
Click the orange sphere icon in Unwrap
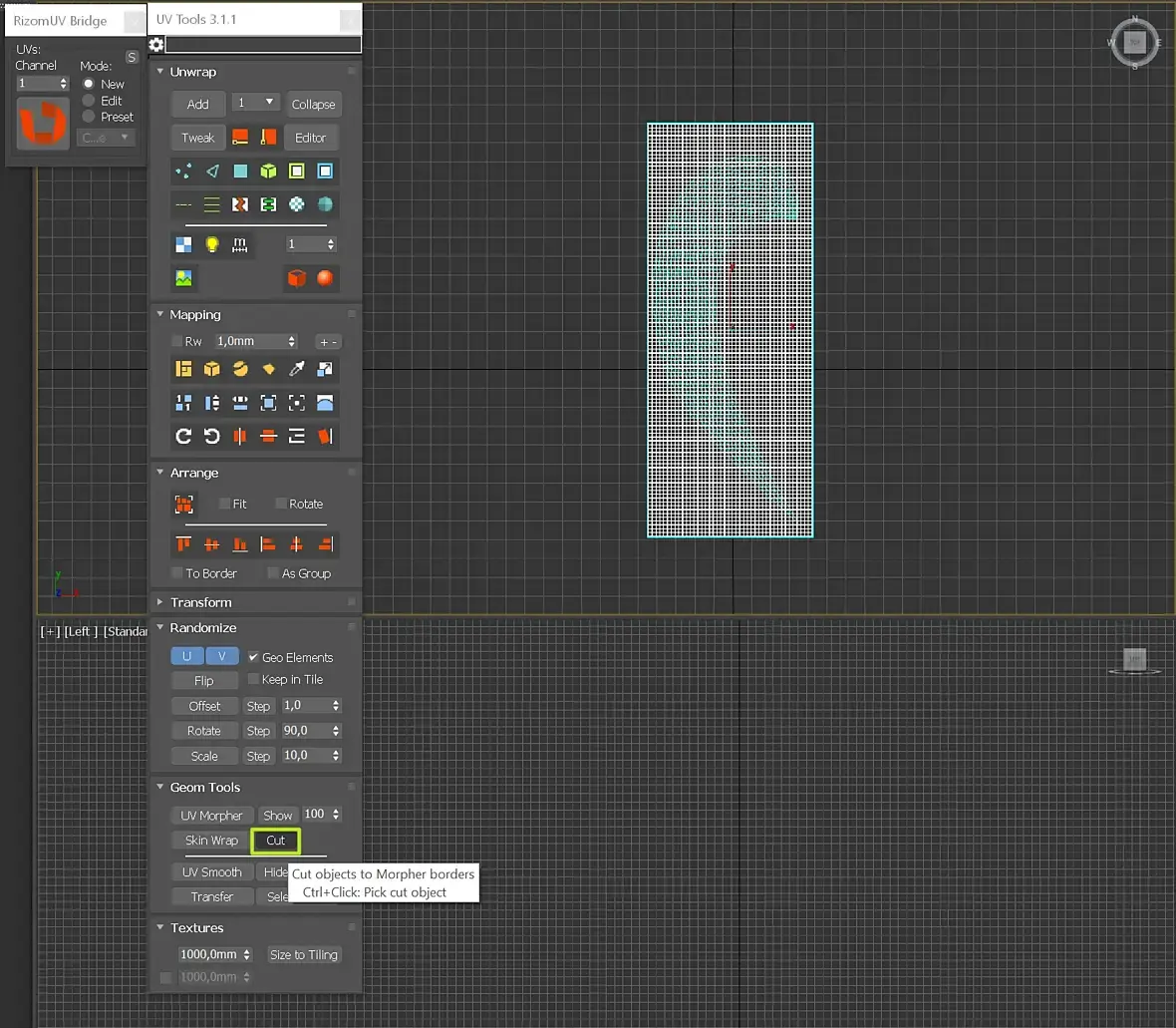click(x=325, y=278)
